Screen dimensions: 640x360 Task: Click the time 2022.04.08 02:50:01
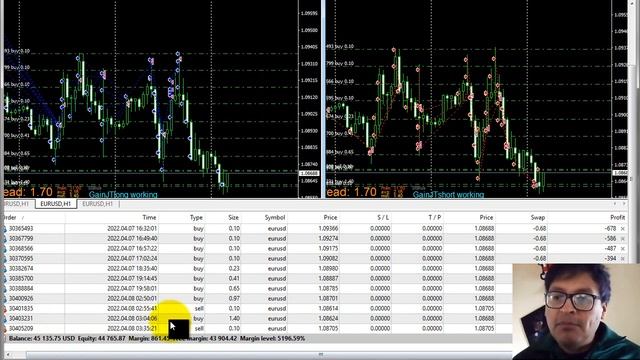tap(132, 298)
